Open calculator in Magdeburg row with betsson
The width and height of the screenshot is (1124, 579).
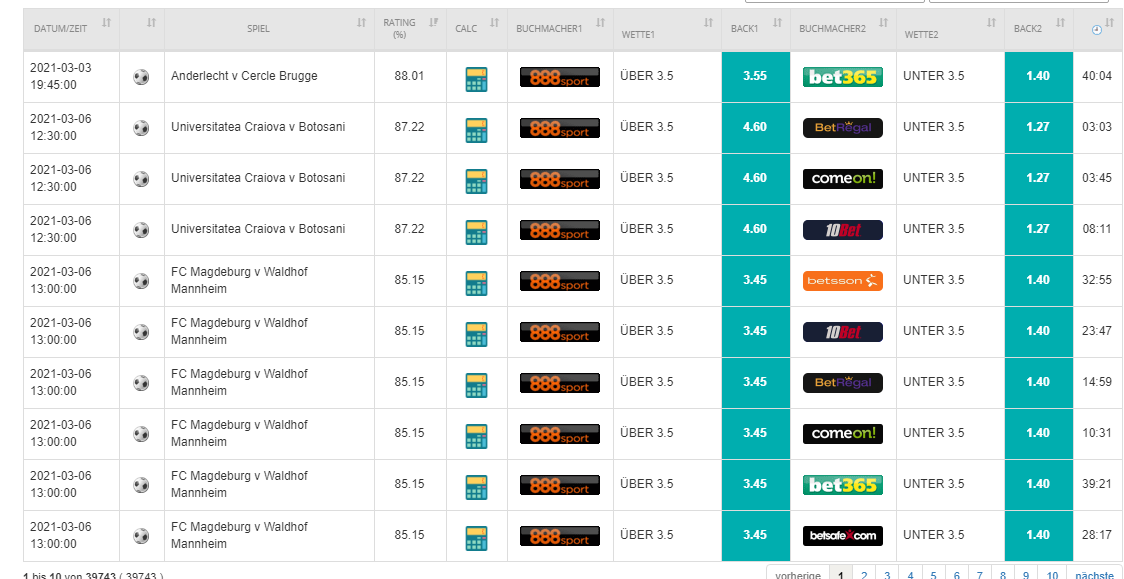click(x=476, y=282)
